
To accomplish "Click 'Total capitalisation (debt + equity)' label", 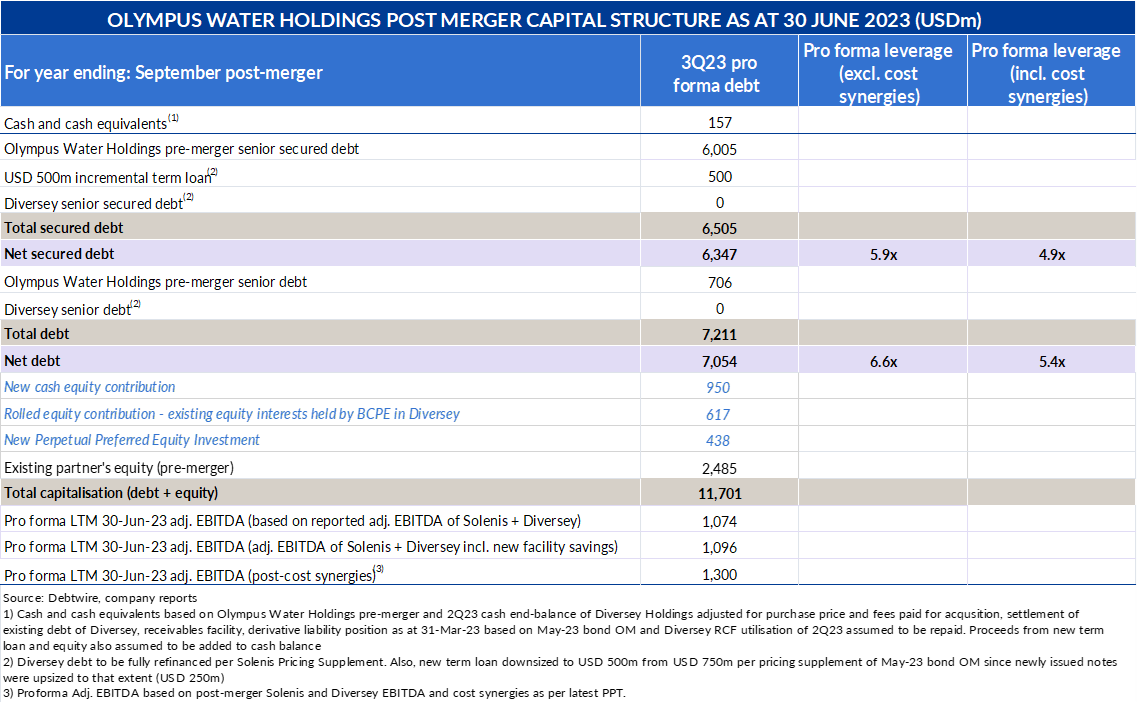I will point(111,493).
